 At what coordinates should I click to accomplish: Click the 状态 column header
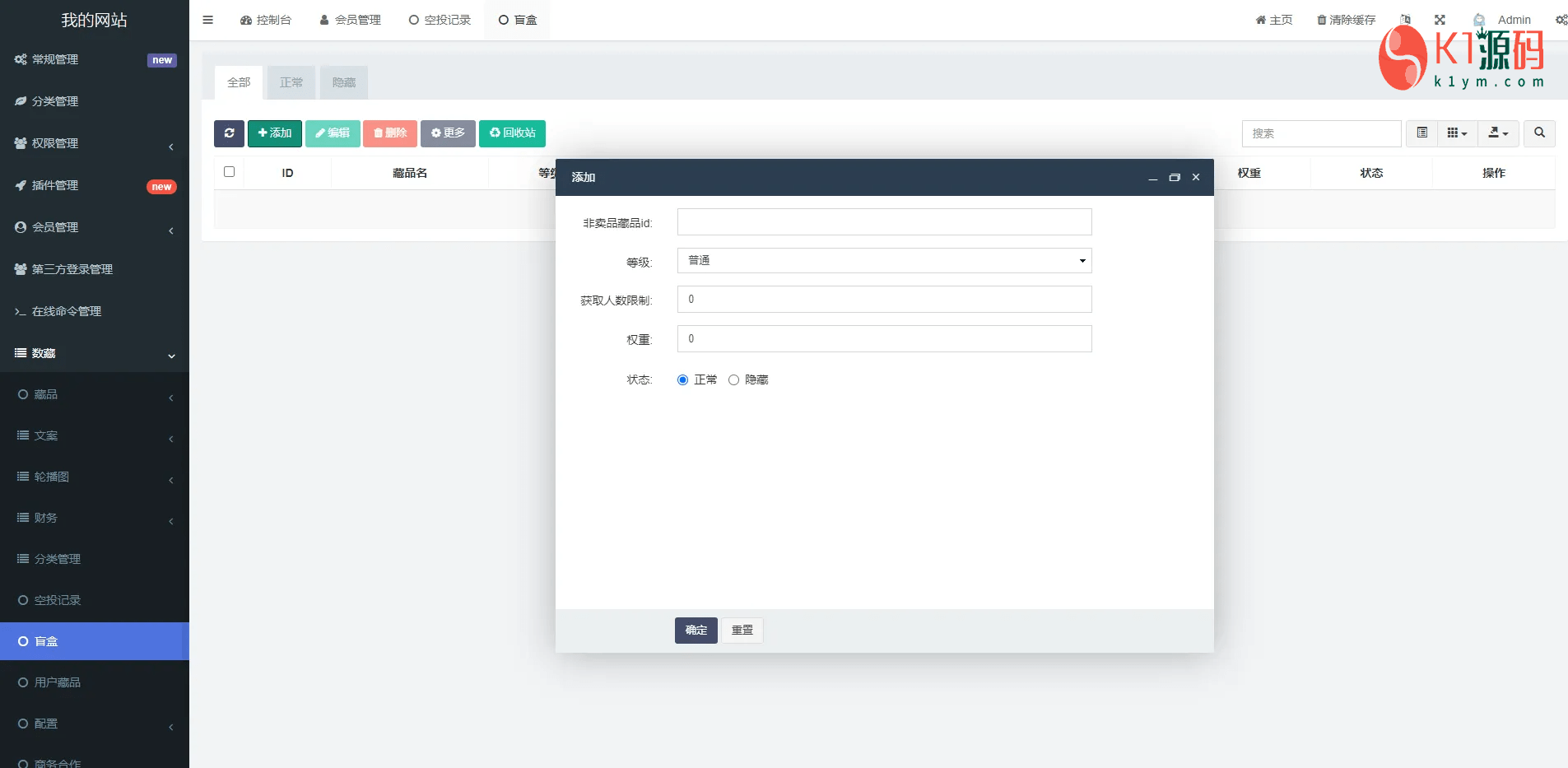click(1371, 173)
